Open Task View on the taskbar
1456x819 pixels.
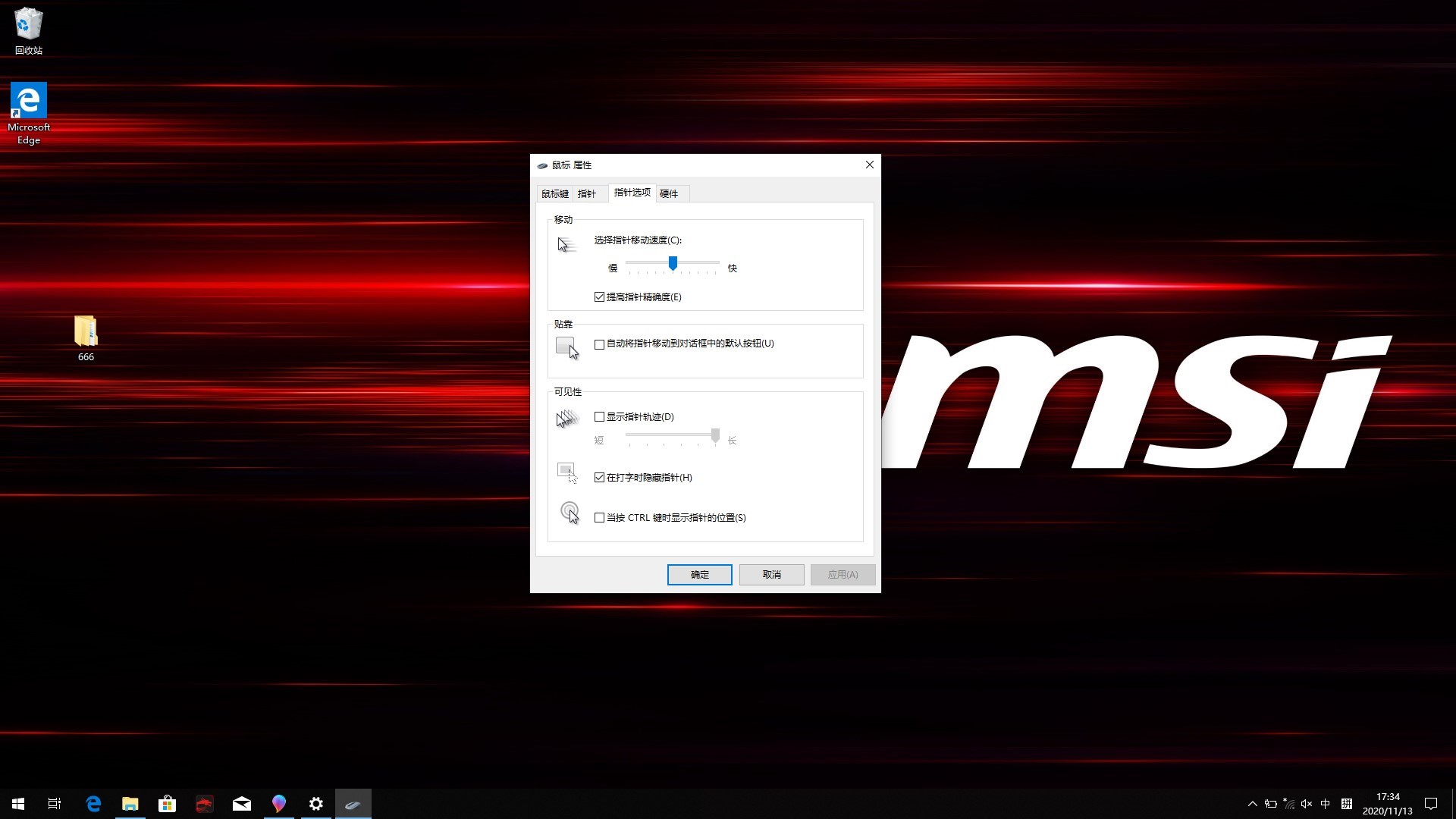[55, 804]
